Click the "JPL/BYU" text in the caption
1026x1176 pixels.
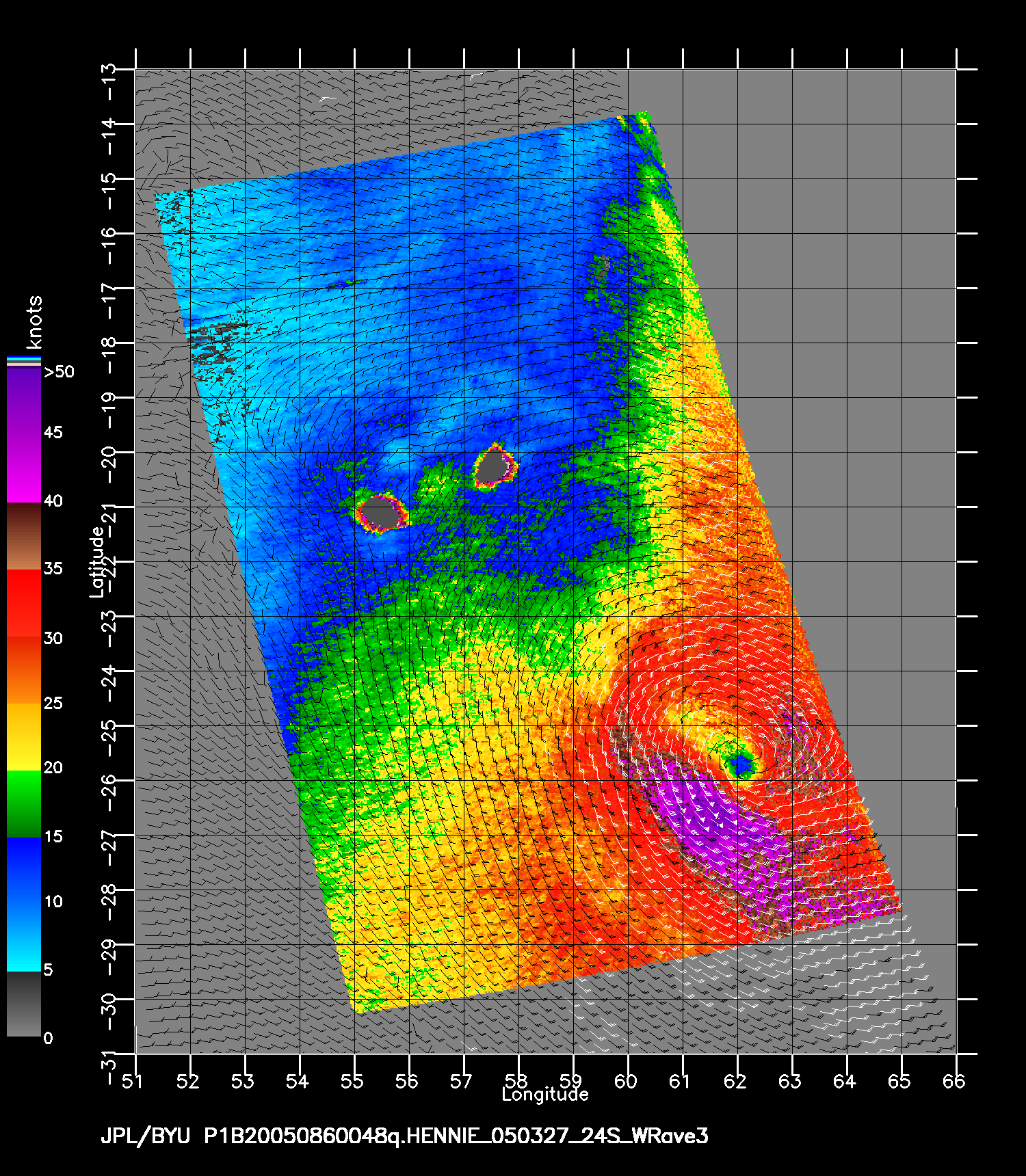(x=145, y=1136)
